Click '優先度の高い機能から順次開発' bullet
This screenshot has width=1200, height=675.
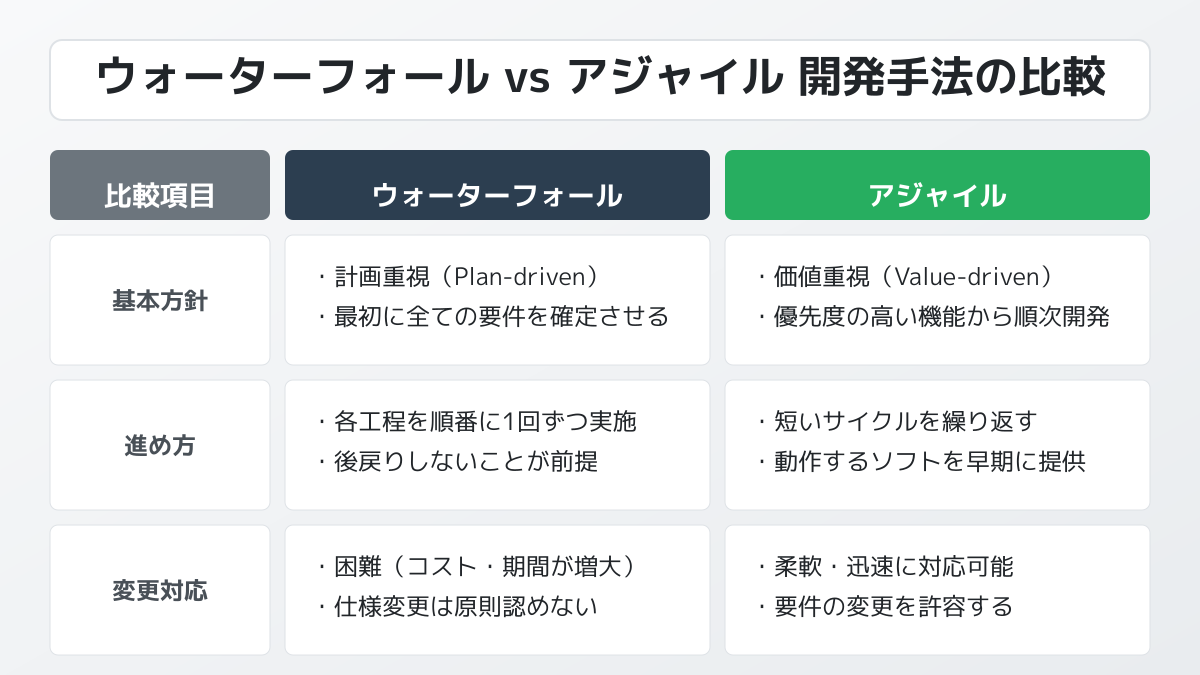(941, 318)
